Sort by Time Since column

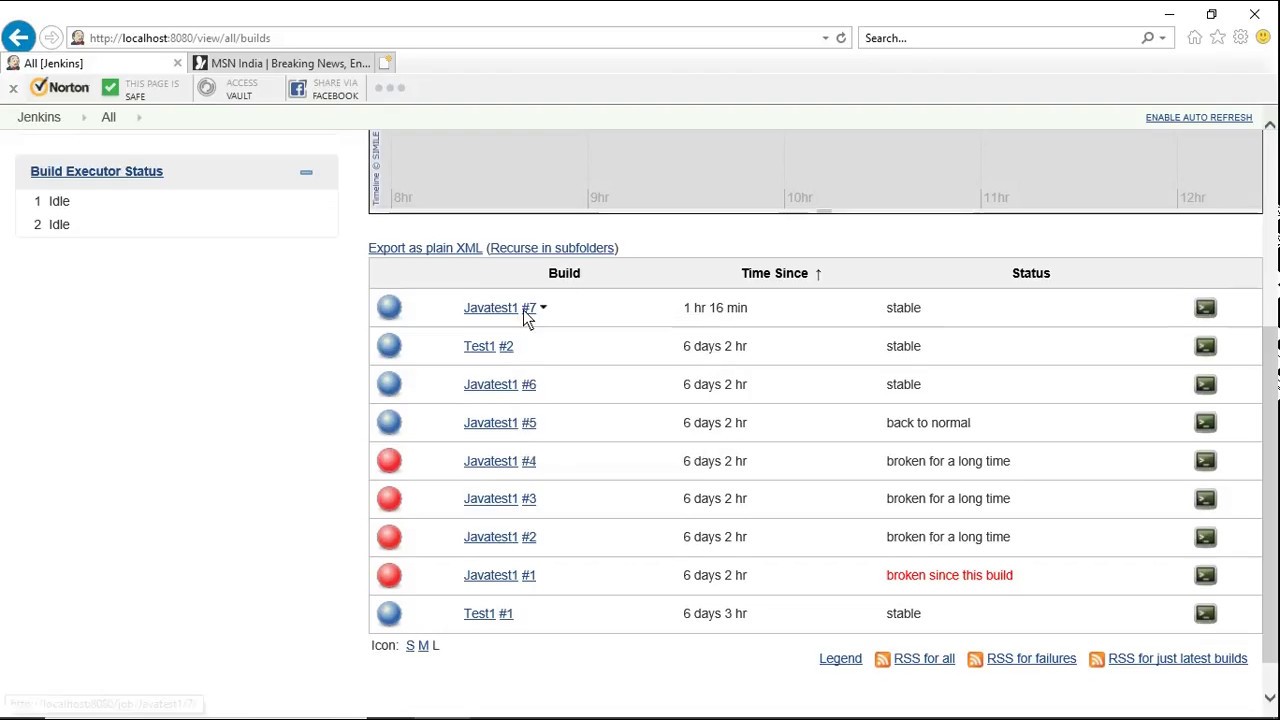point(781,273)
